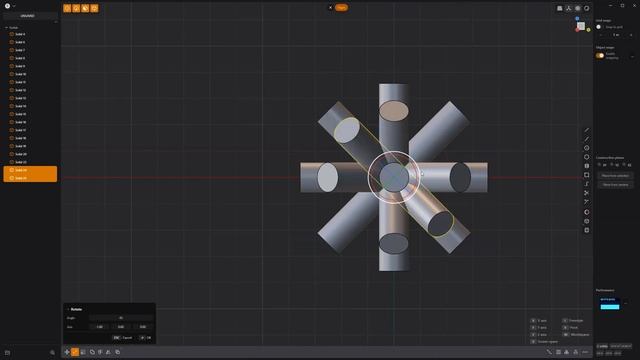Click the third Axis value field

coord(142,327)
